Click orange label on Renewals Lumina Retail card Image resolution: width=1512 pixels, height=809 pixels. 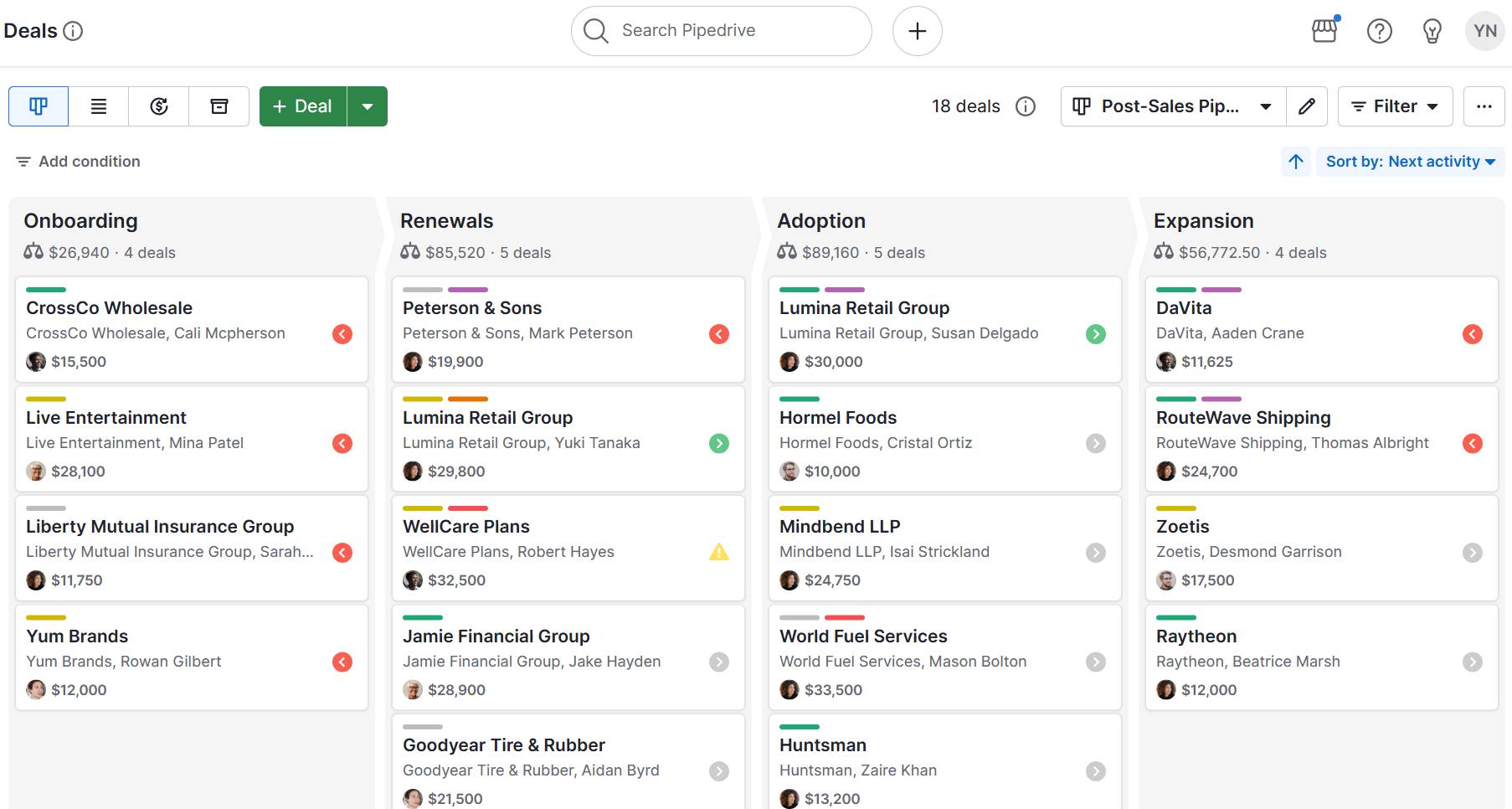[468, 399]
